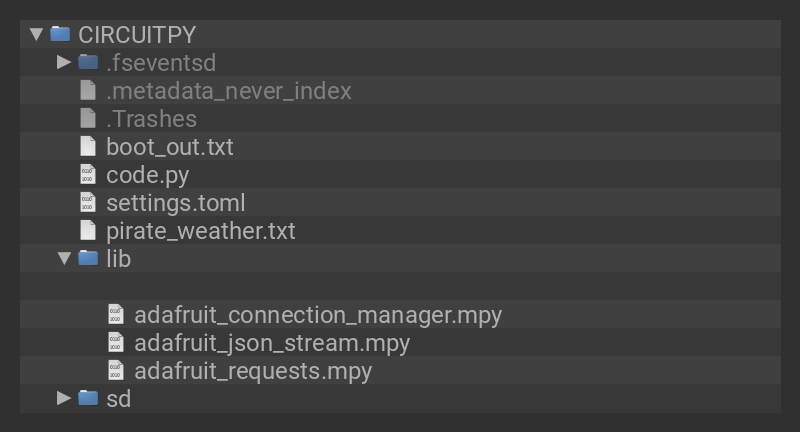Select the .Trashes entry
Image resolution: width=800 pixels, height=432 pixels.
pos(151,118)
